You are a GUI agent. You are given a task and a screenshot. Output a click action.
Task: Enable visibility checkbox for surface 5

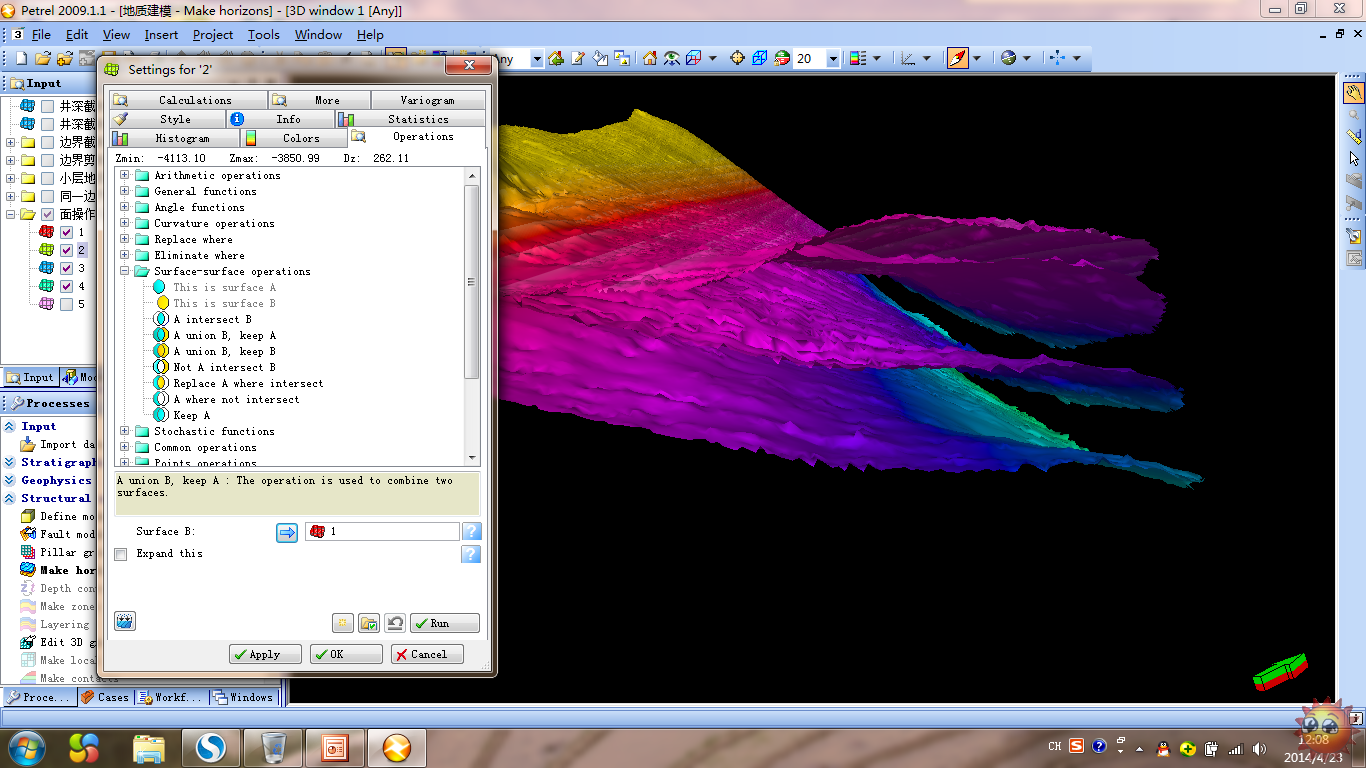[x=67, y=304]
